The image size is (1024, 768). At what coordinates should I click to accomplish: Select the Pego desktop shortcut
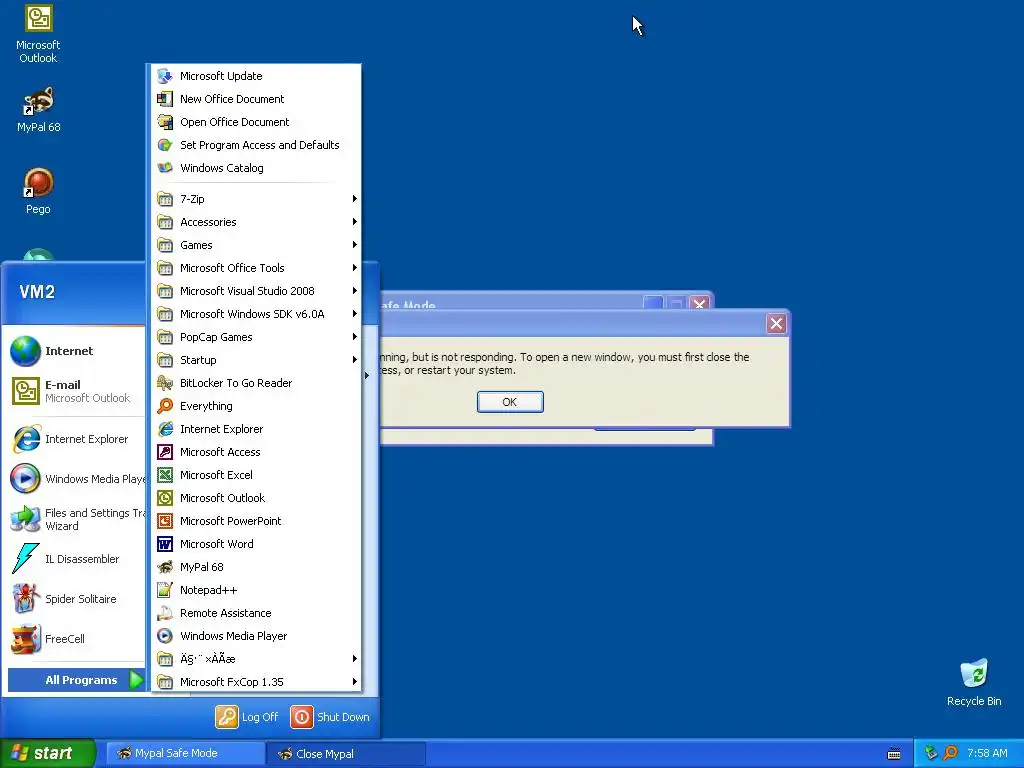click(38, 191)
